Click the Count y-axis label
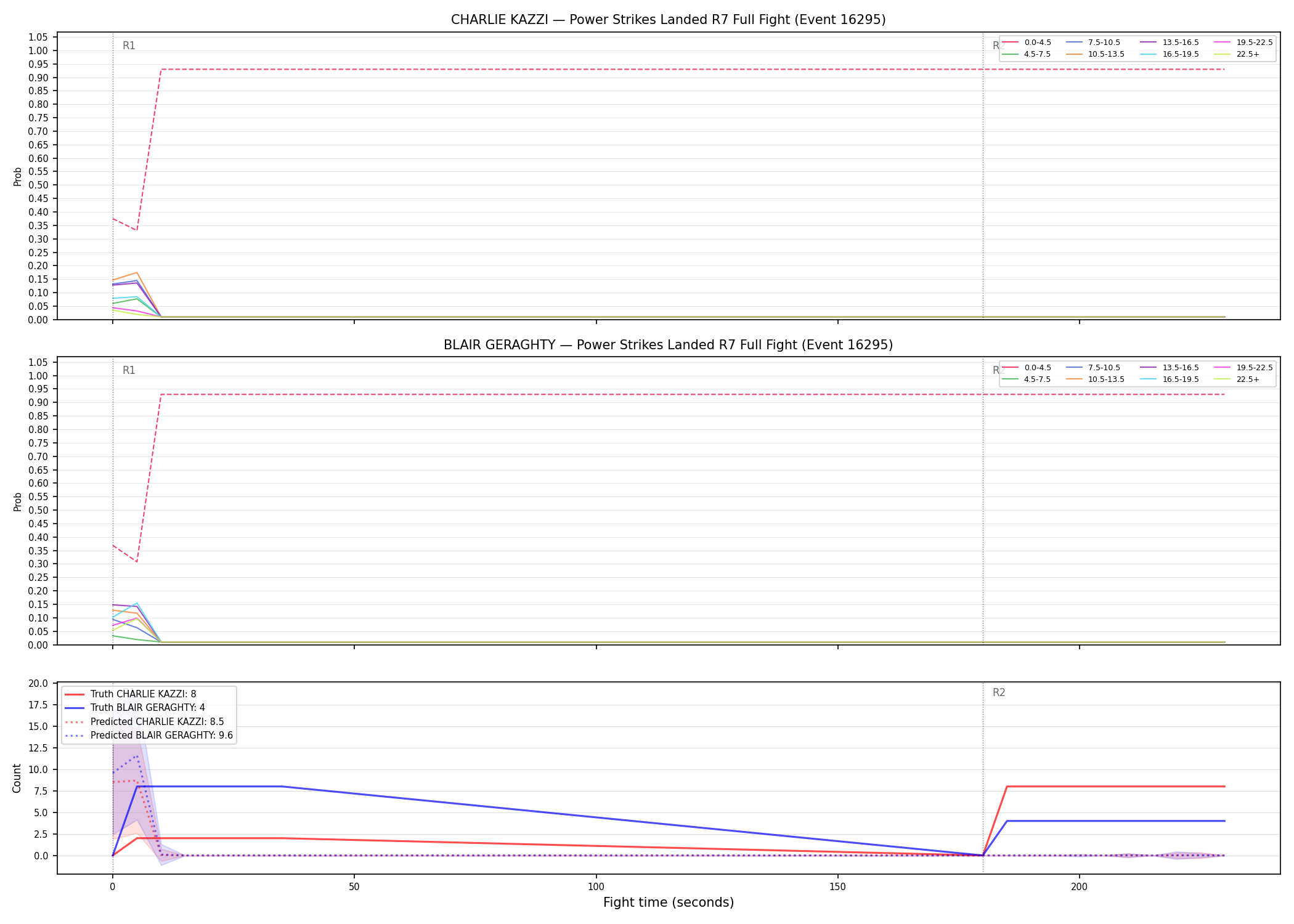 (x=17, y=778)
